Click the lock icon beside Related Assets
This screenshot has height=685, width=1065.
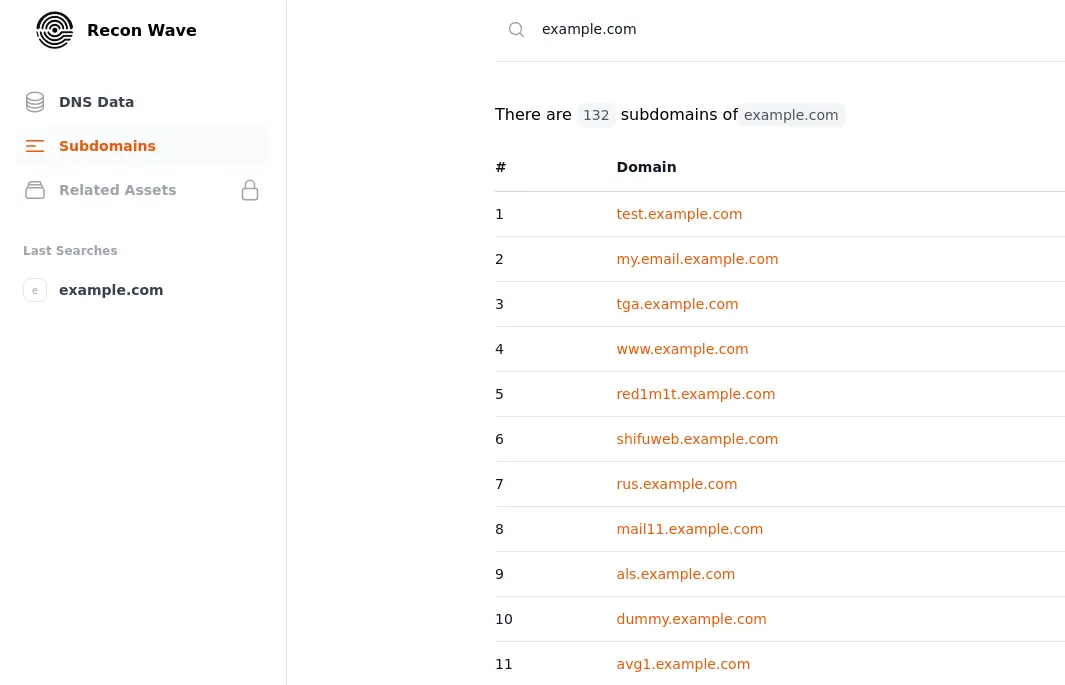tap(250, 190)
